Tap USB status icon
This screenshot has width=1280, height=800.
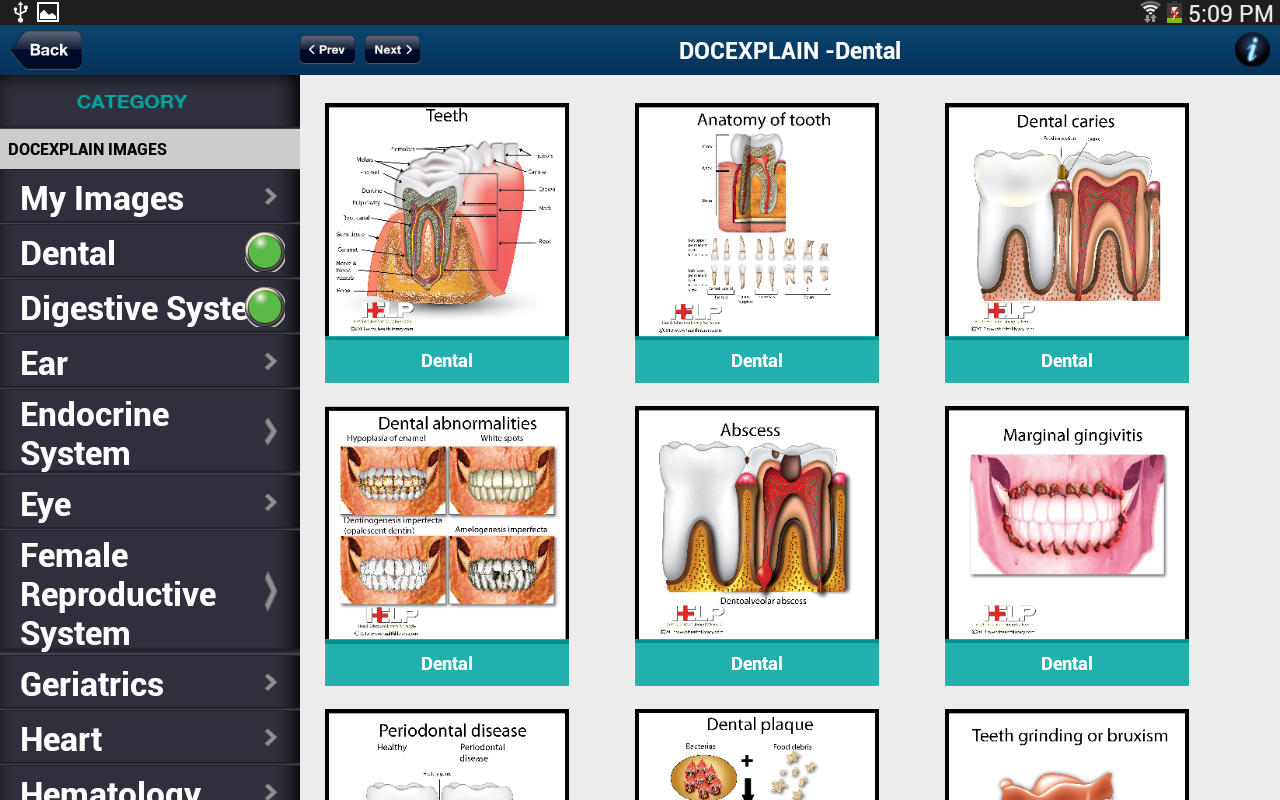click(21, 12)
